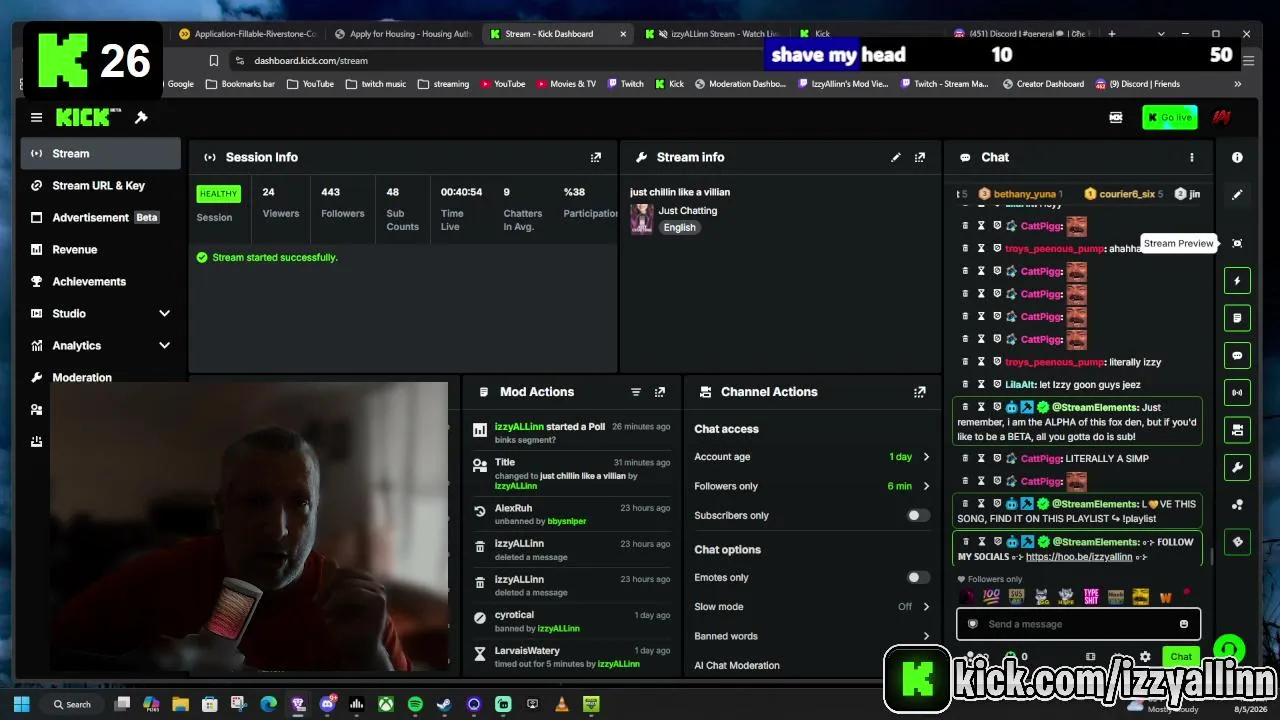Timeout LilaAlt using the hourglass icon

pos(981,385)
